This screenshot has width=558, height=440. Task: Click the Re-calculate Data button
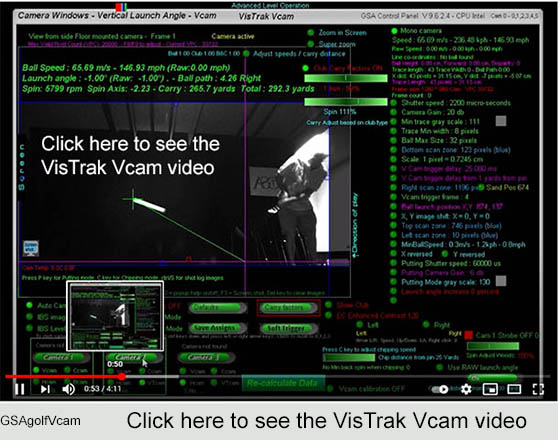[282, 383]
